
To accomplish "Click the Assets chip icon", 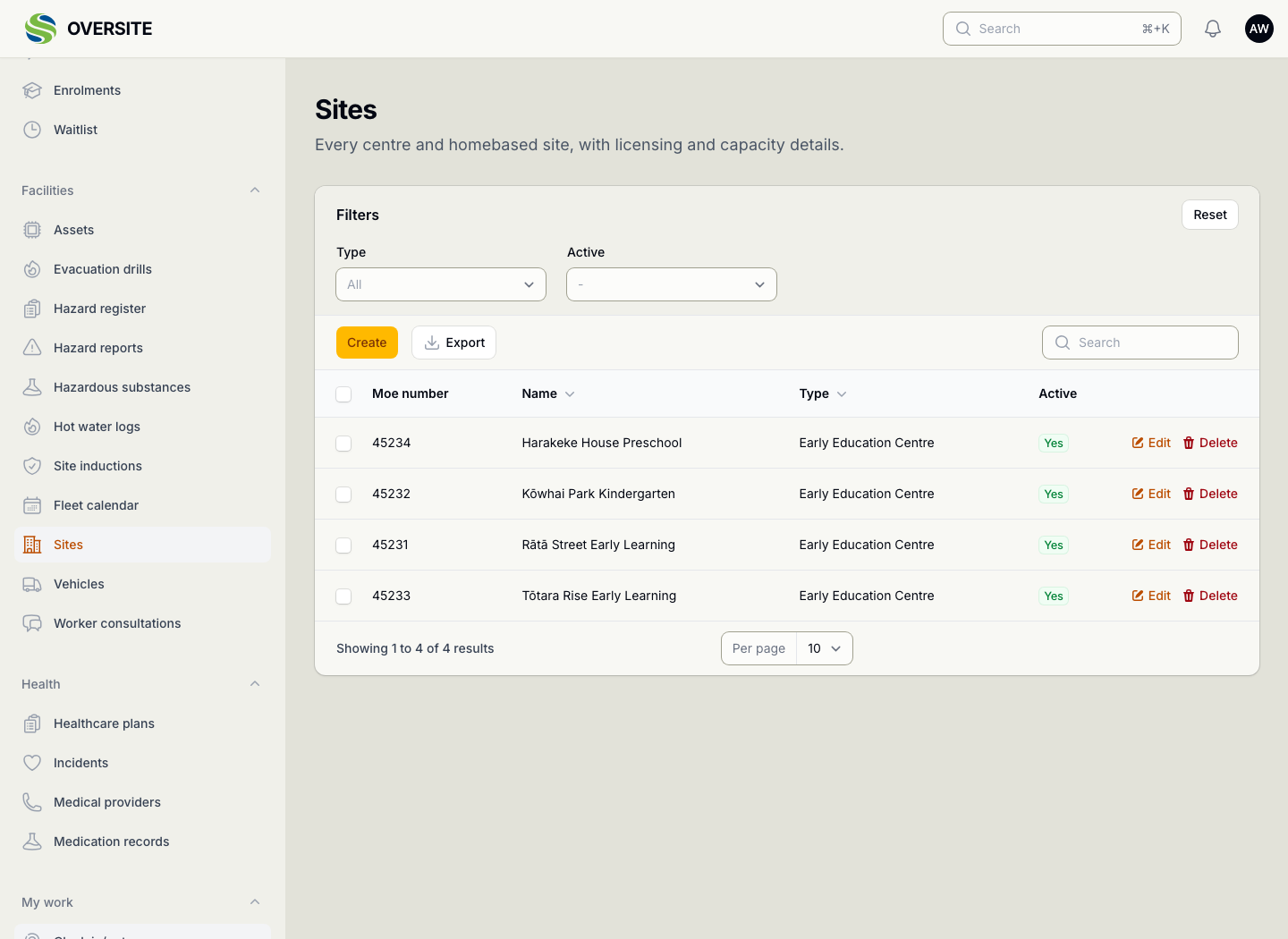I will click(32, 230).
